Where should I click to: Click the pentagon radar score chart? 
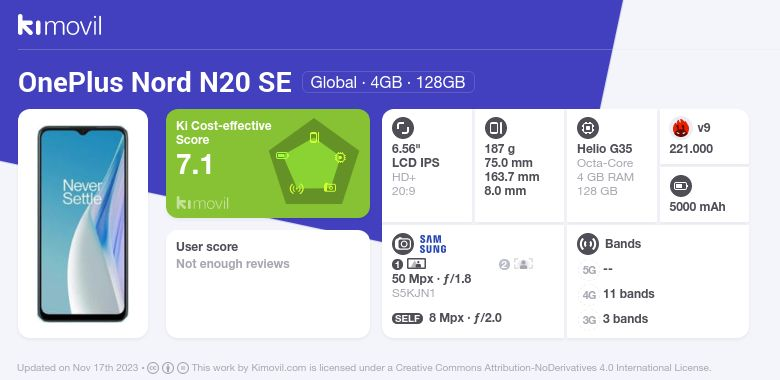pos(313,162)
